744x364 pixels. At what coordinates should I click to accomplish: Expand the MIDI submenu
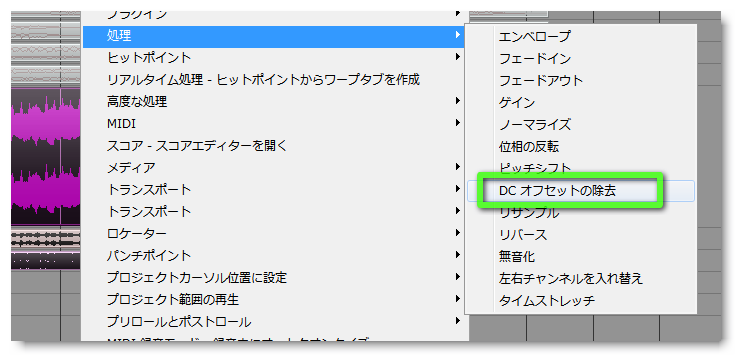click(275, 123)
